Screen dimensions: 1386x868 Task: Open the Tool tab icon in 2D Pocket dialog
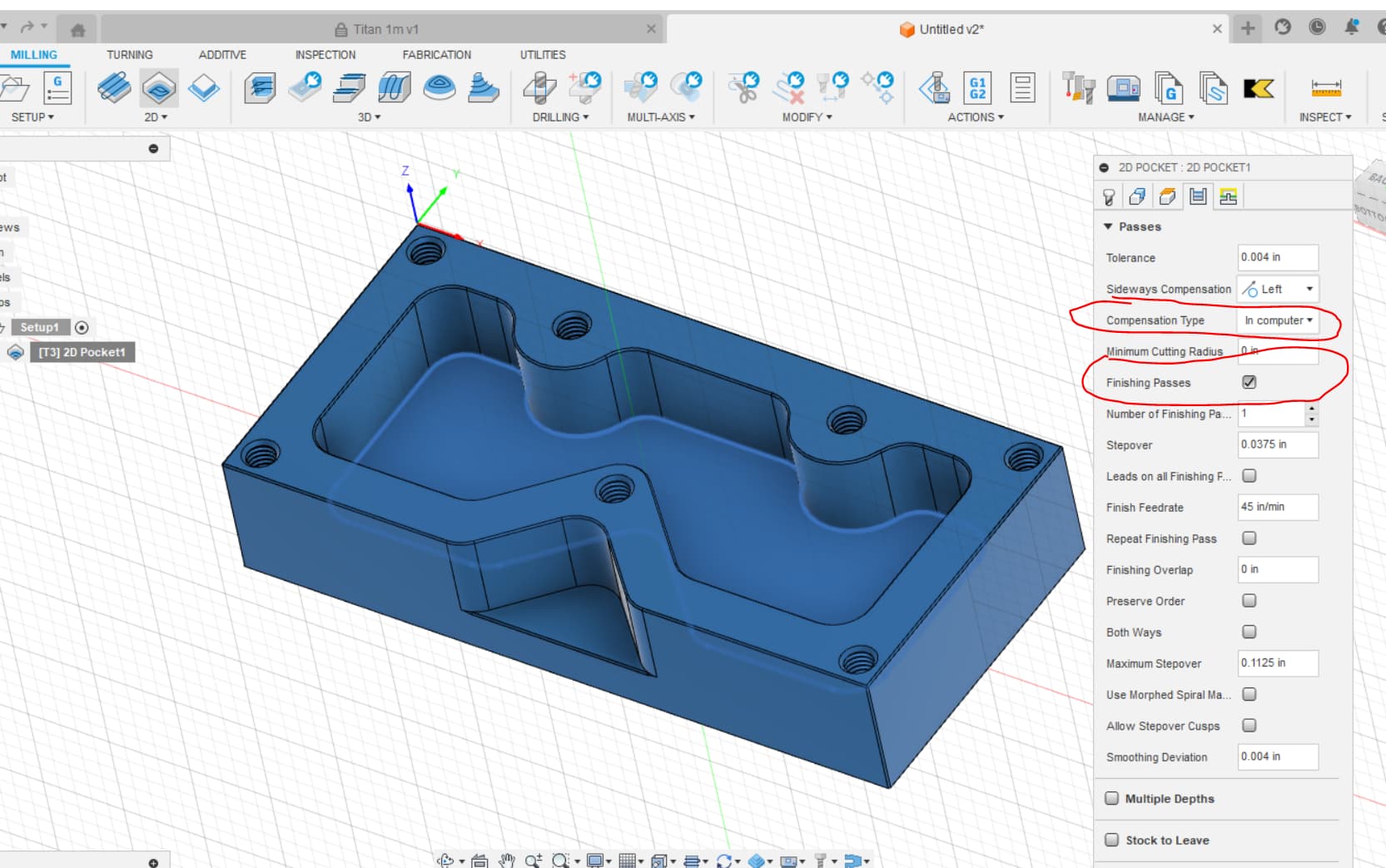(x=1109, y=197)
